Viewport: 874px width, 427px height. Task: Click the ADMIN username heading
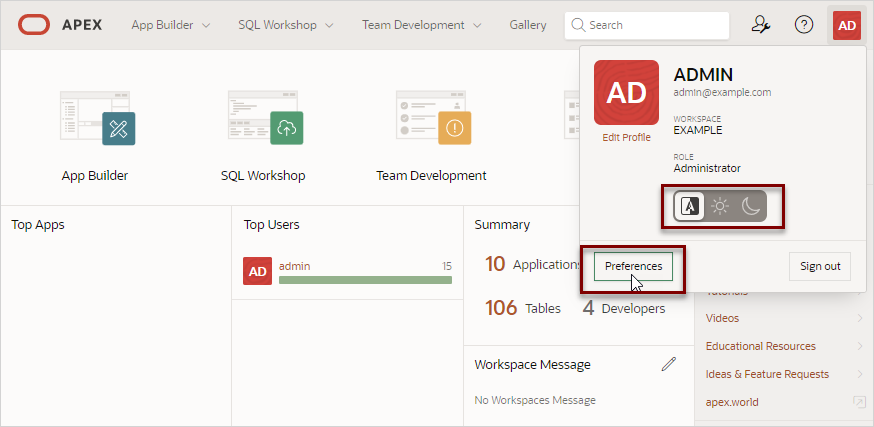(x=703, y=75)
